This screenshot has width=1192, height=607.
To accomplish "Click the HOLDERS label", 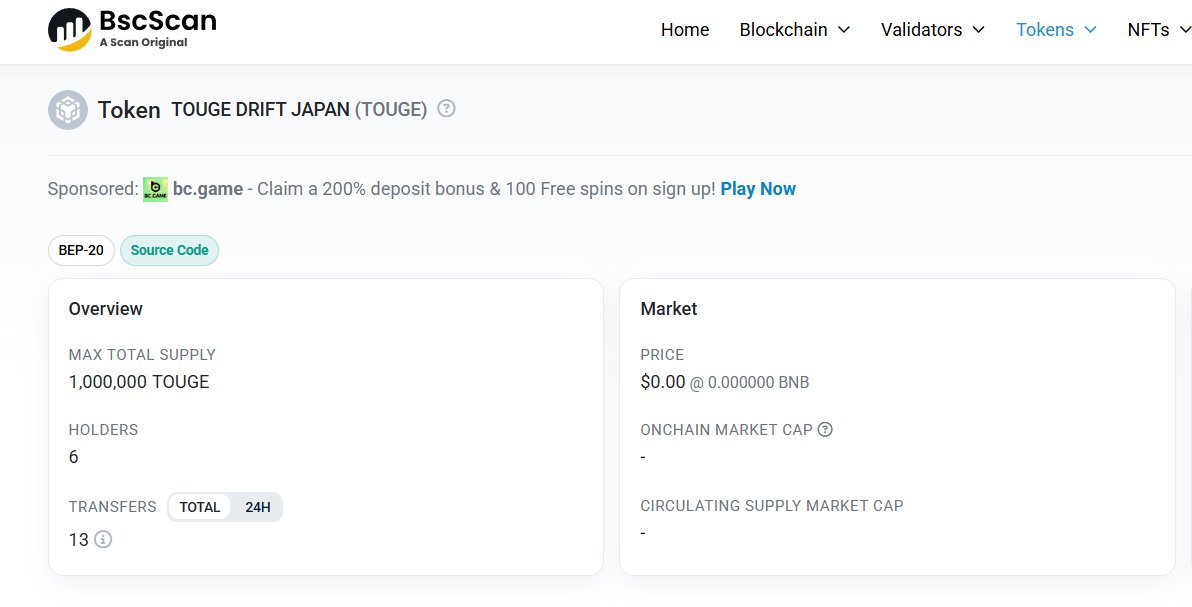I will pos(103,430).
